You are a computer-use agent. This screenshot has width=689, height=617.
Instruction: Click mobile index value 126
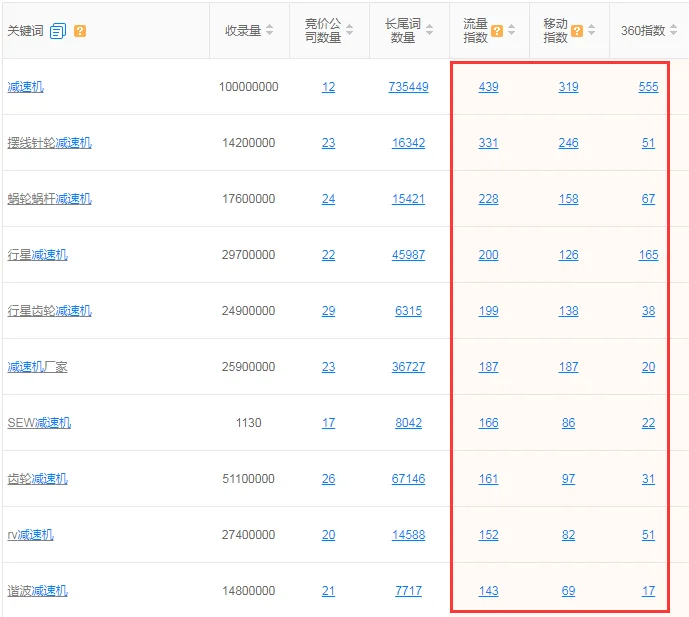(x=568, y=254)
